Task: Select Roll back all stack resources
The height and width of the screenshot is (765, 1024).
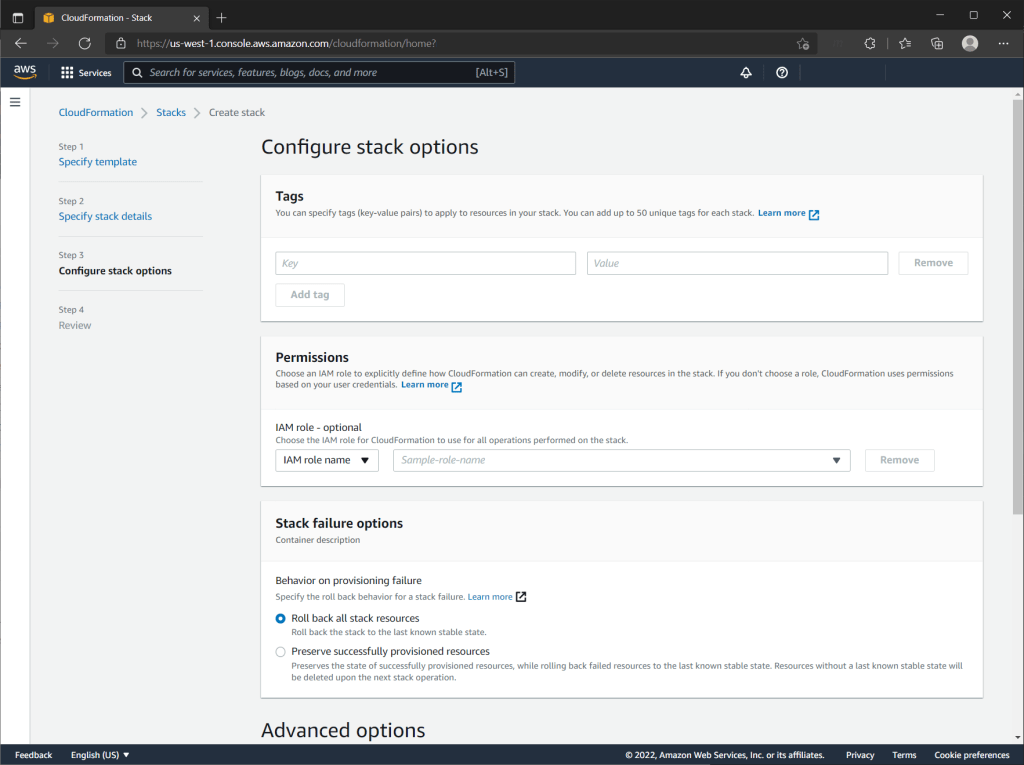Action: [x=281, y=618]
